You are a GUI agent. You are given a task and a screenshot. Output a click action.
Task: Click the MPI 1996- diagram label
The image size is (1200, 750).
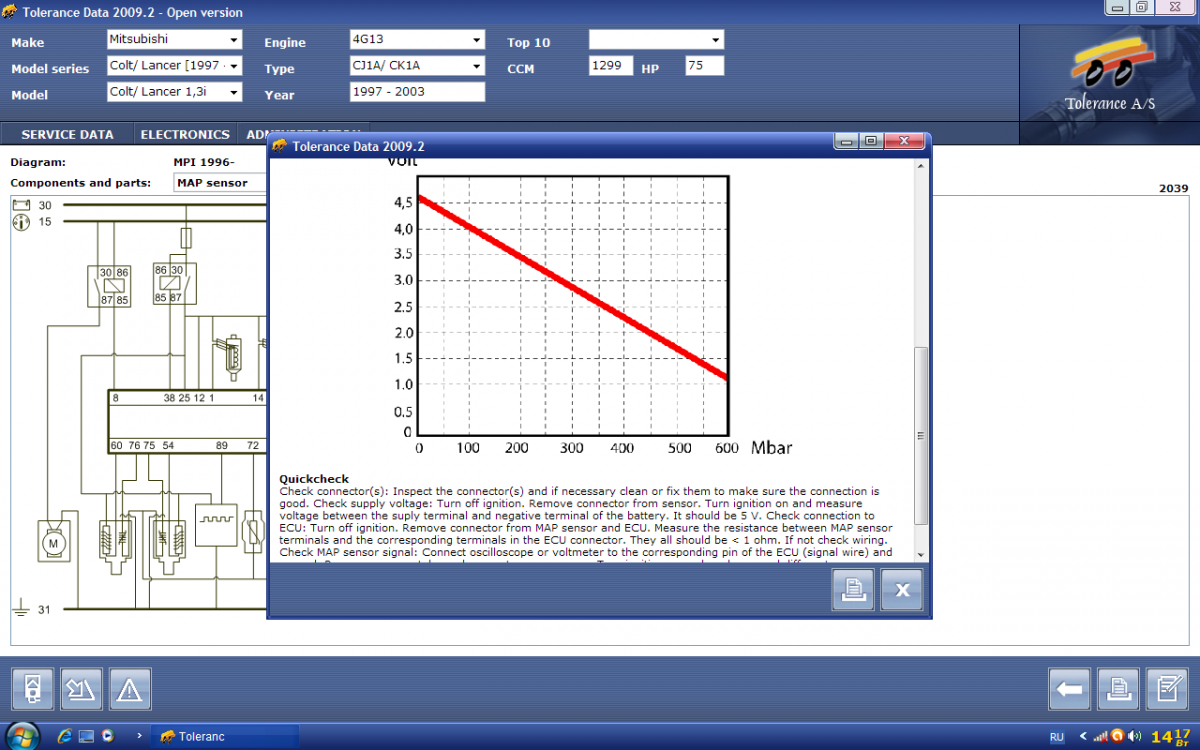(203, 162)
